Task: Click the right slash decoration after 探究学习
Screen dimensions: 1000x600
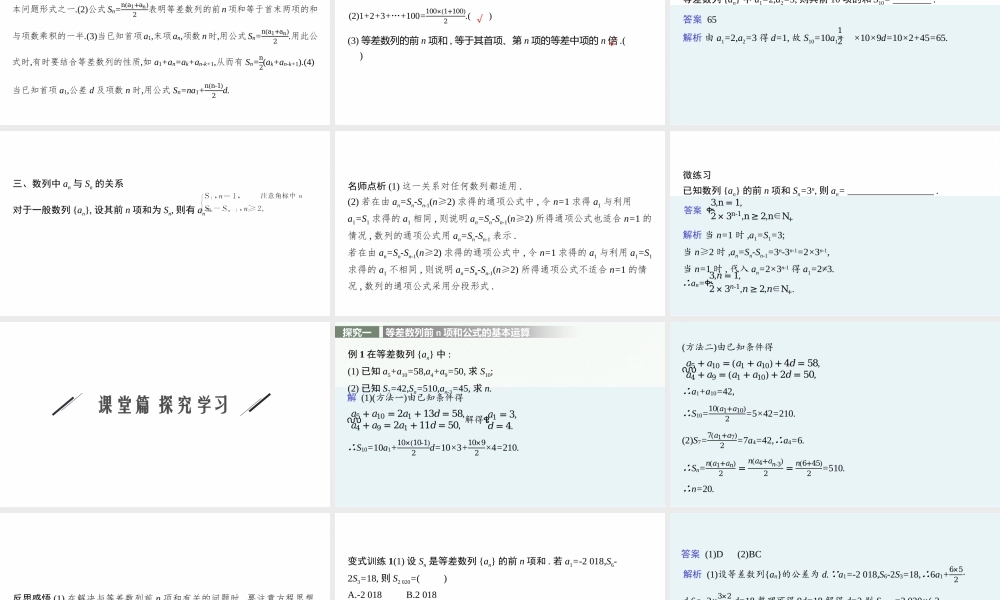Action: click(255, 404)
